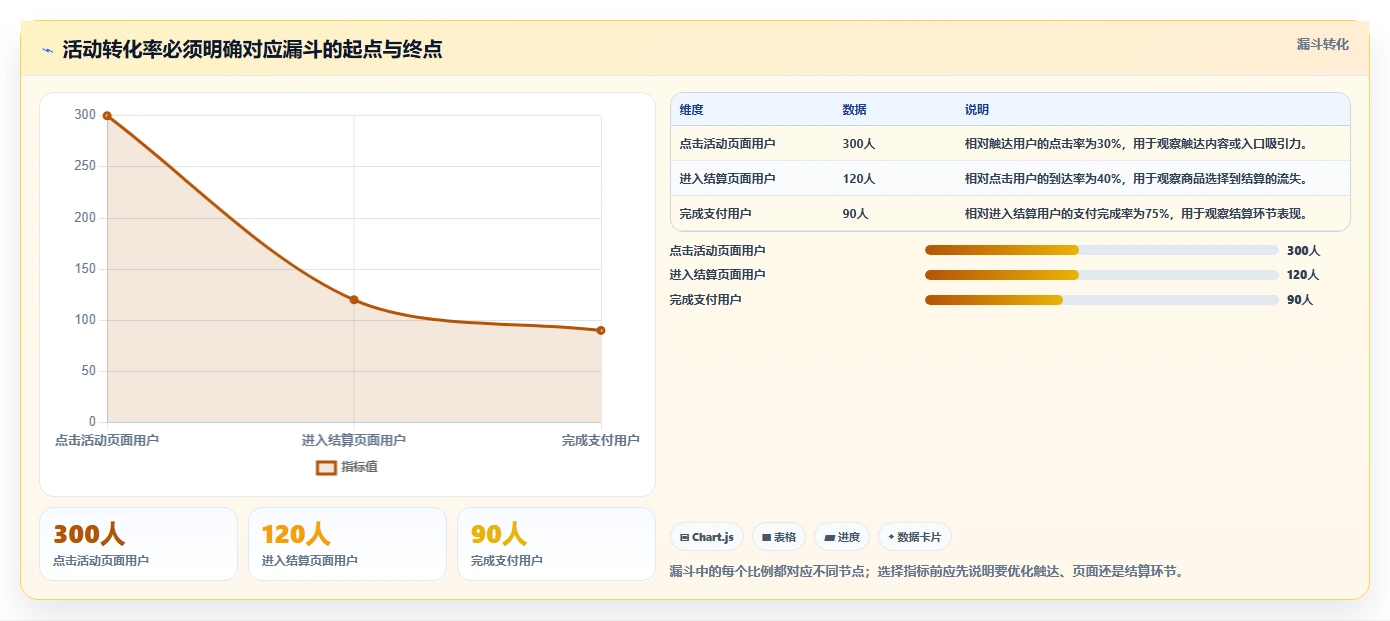Image resolution: width=1390 pixels, height=621 pixels.
Task: Click the 300人 stat card
Action: click(x=139, y=544)
